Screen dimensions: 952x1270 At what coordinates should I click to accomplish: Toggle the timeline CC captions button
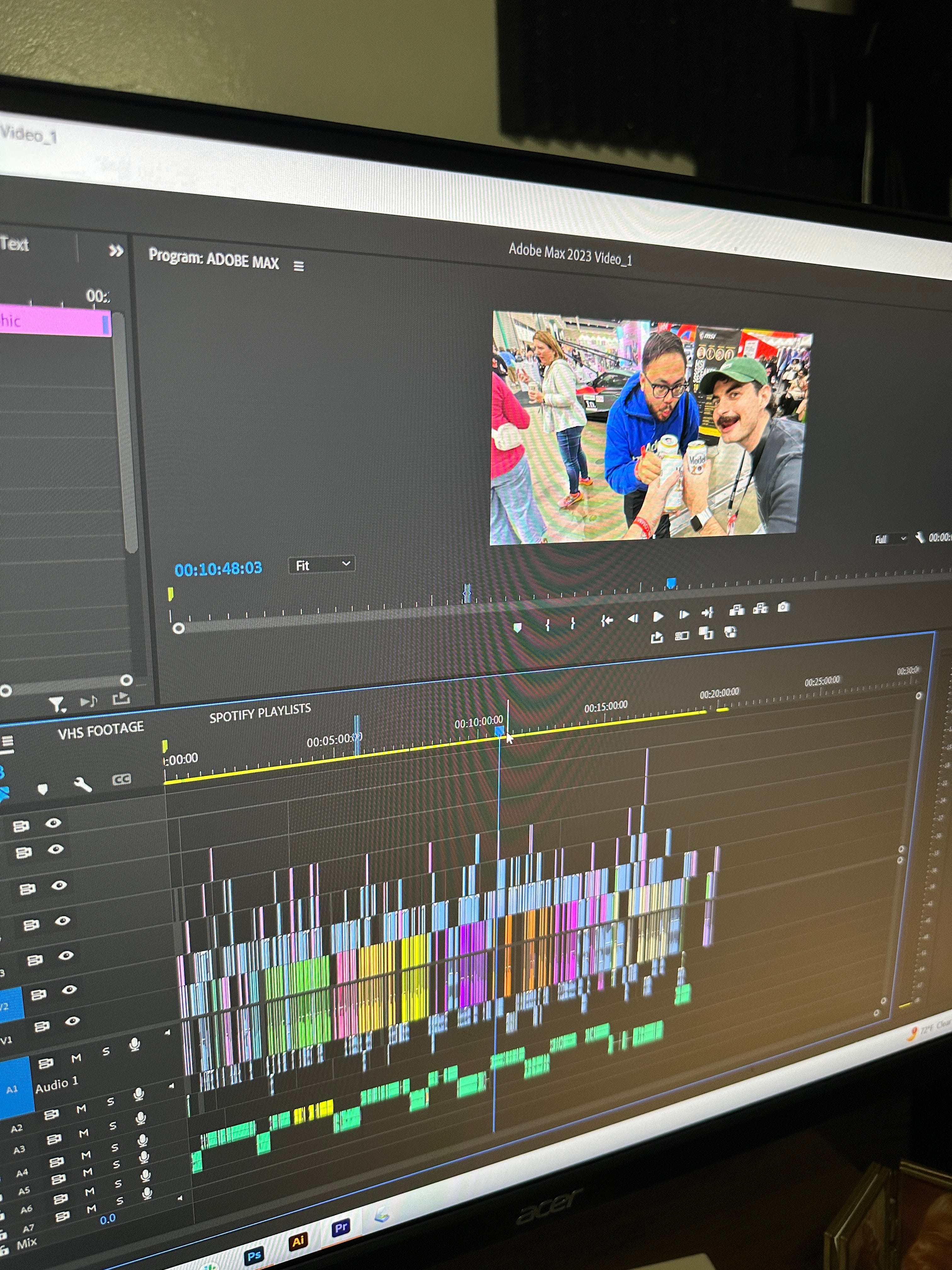pos(121,779)
